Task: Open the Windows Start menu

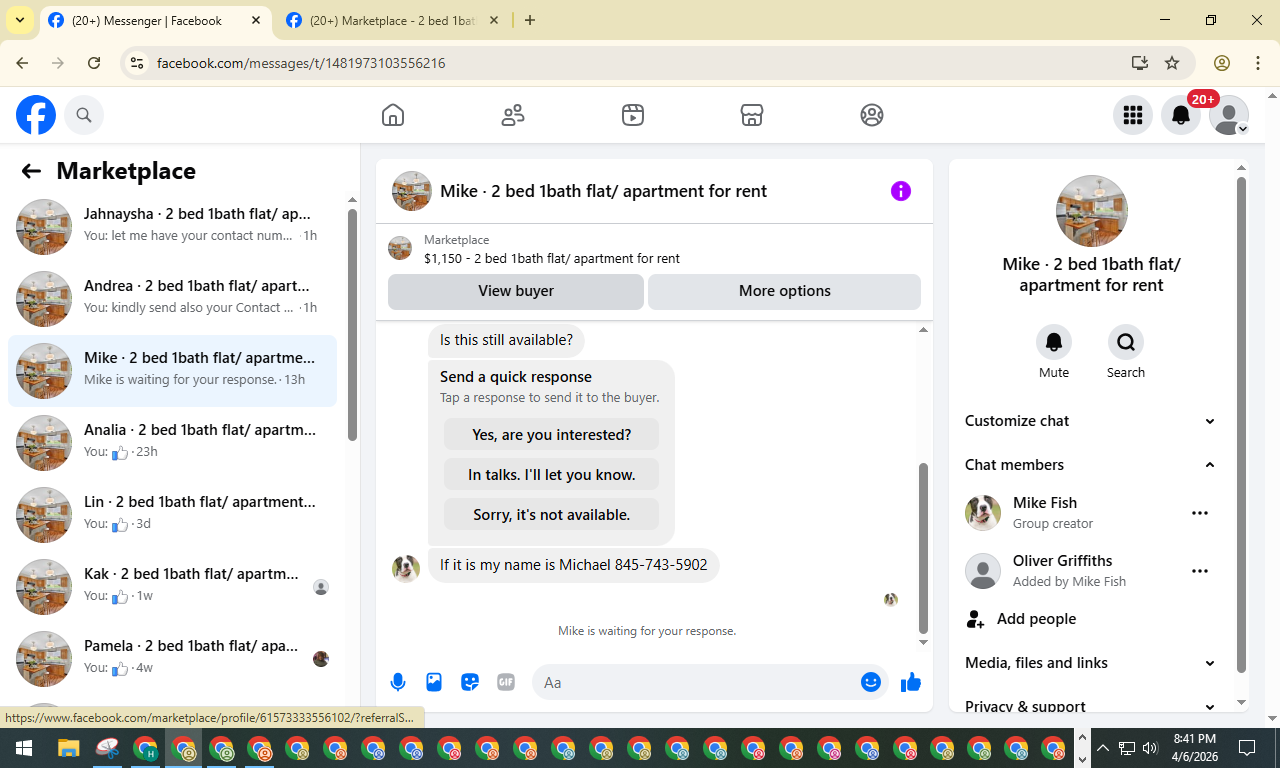Action: [x=24, y=748]
